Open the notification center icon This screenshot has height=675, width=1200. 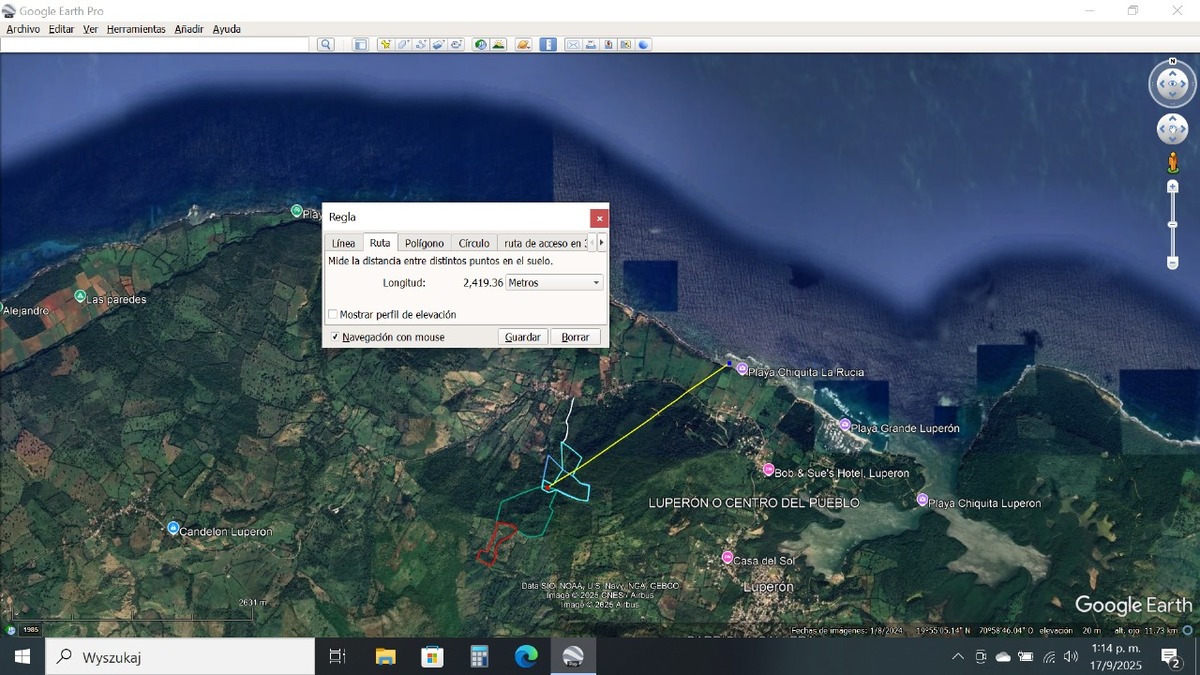tap(1170, 657)
